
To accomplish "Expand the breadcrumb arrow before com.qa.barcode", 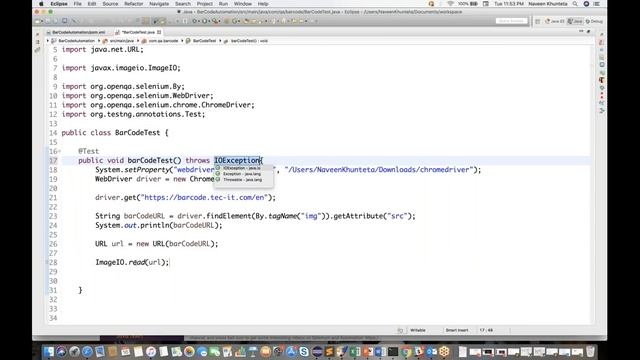I will (x=138, y=41).
